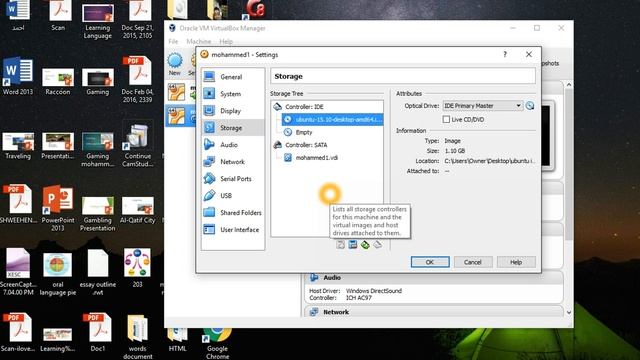
Task: Click the Audio section header in VirtualBox details
Action: point(433,278)
